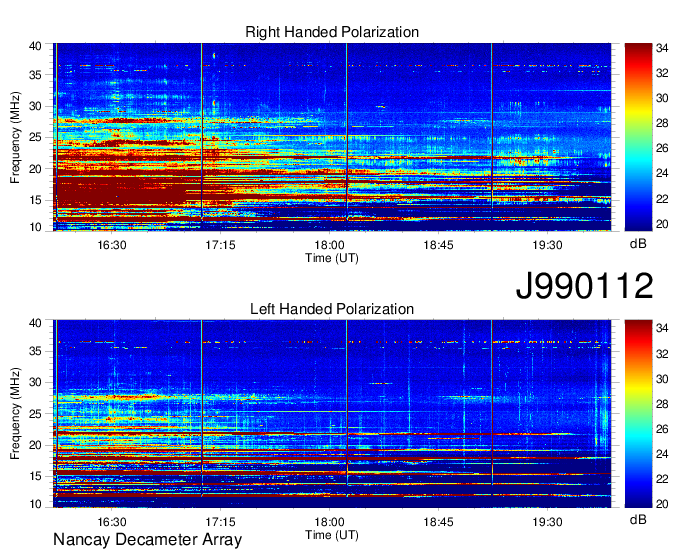Click the 20 dB value on Right Handed colorbar

[662, 224]
